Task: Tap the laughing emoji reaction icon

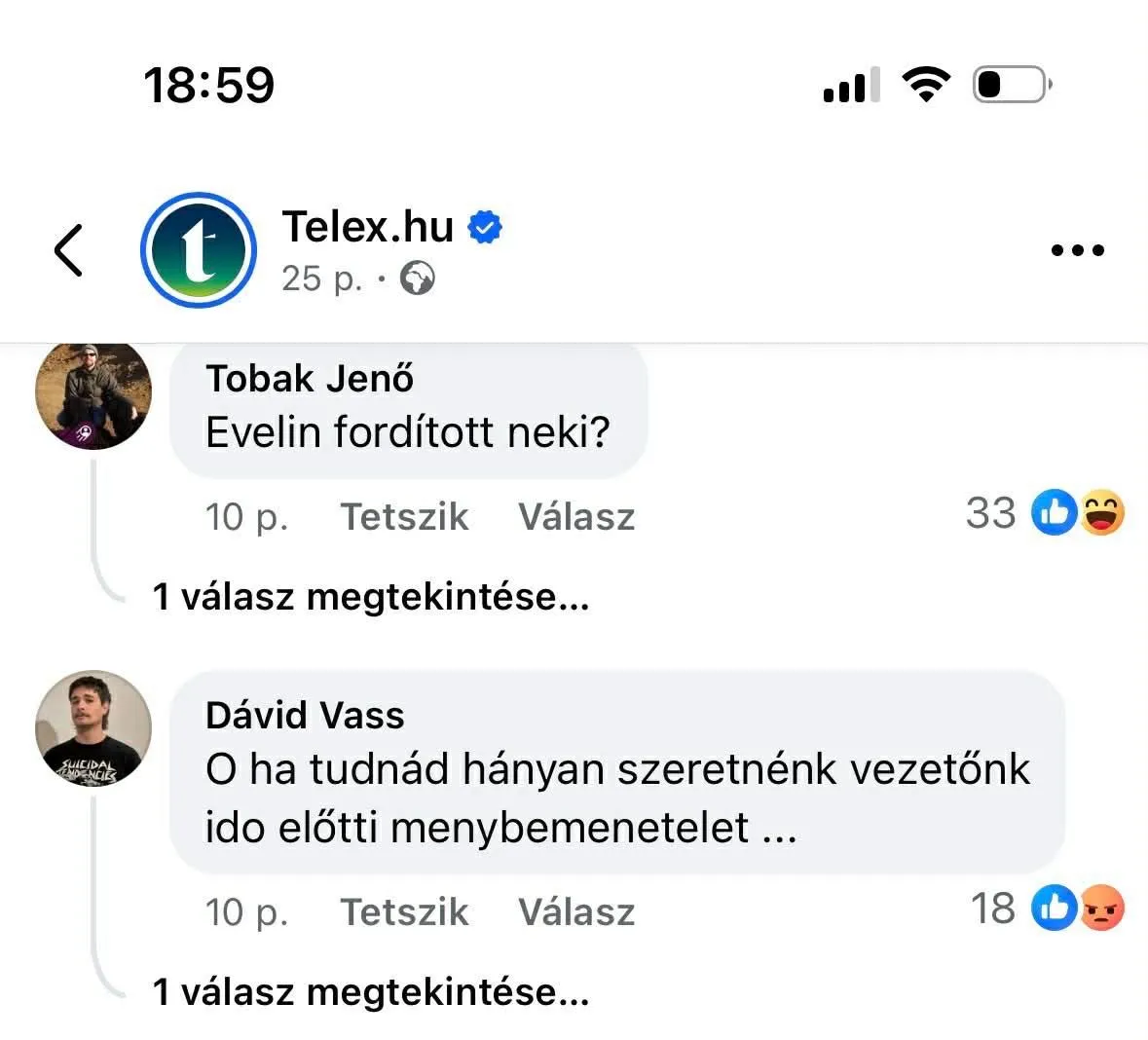Action: (x=1102, y=512)
